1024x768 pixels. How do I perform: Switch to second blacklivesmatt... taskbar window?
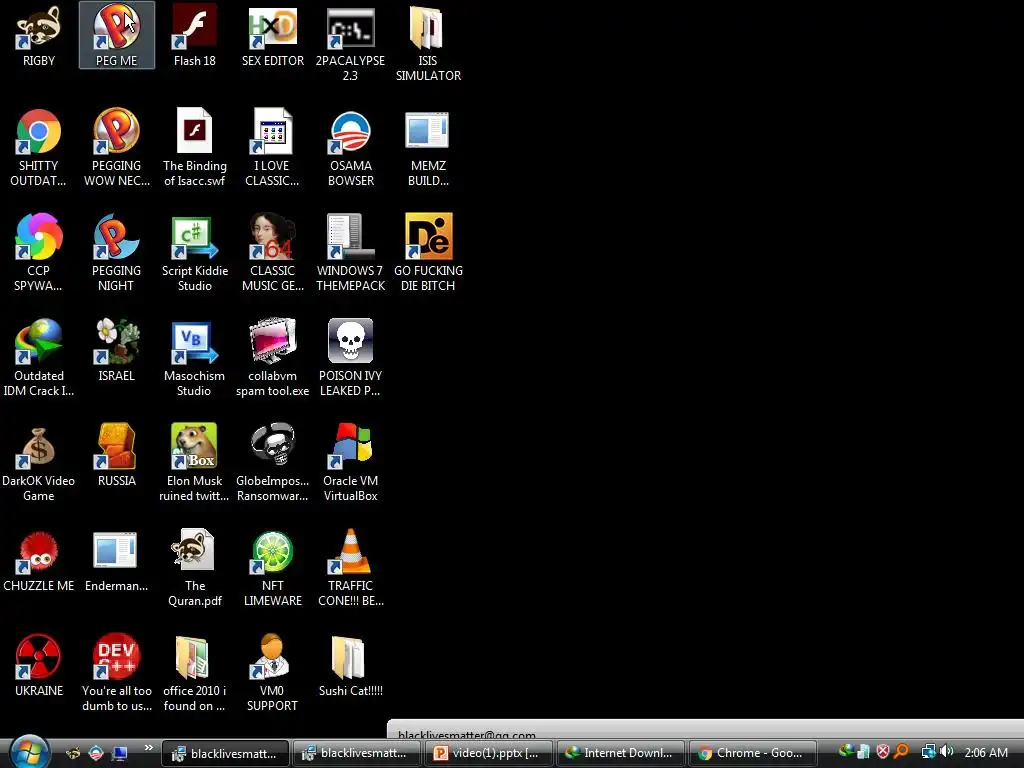click(x=357, y=754)
